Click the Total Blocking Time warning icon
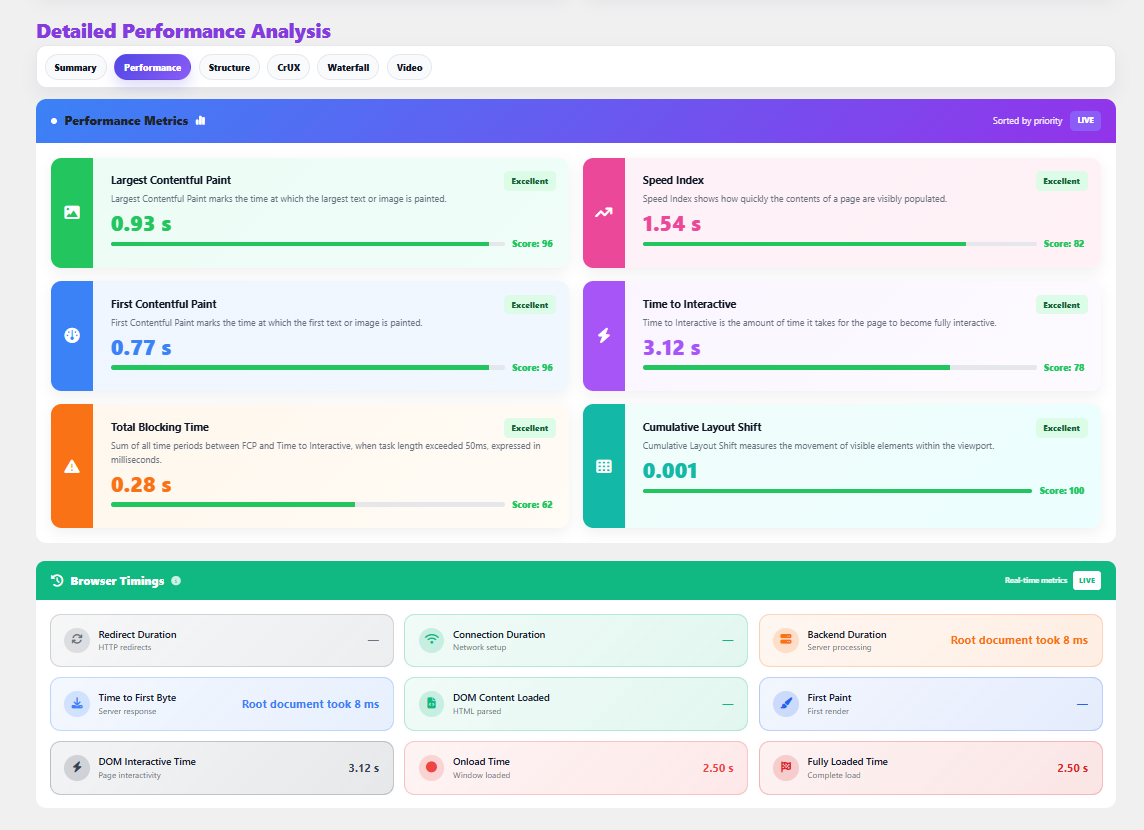The width and height of the screenshot is (1144, 830). coord(72,466)
